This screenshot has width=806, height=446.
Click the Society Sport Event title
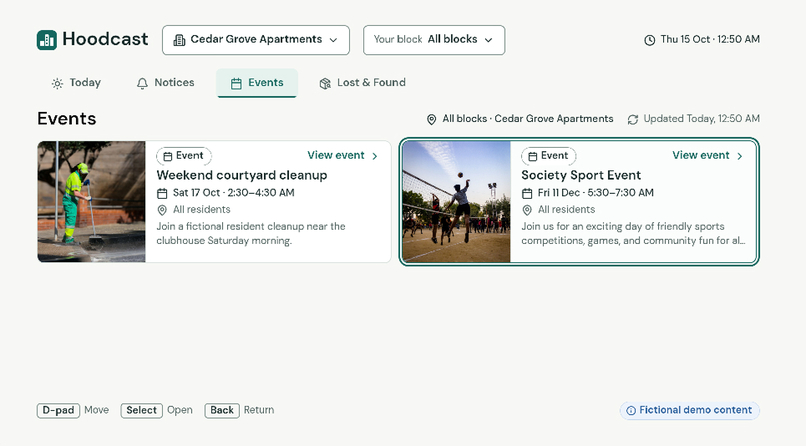(581, 175)
